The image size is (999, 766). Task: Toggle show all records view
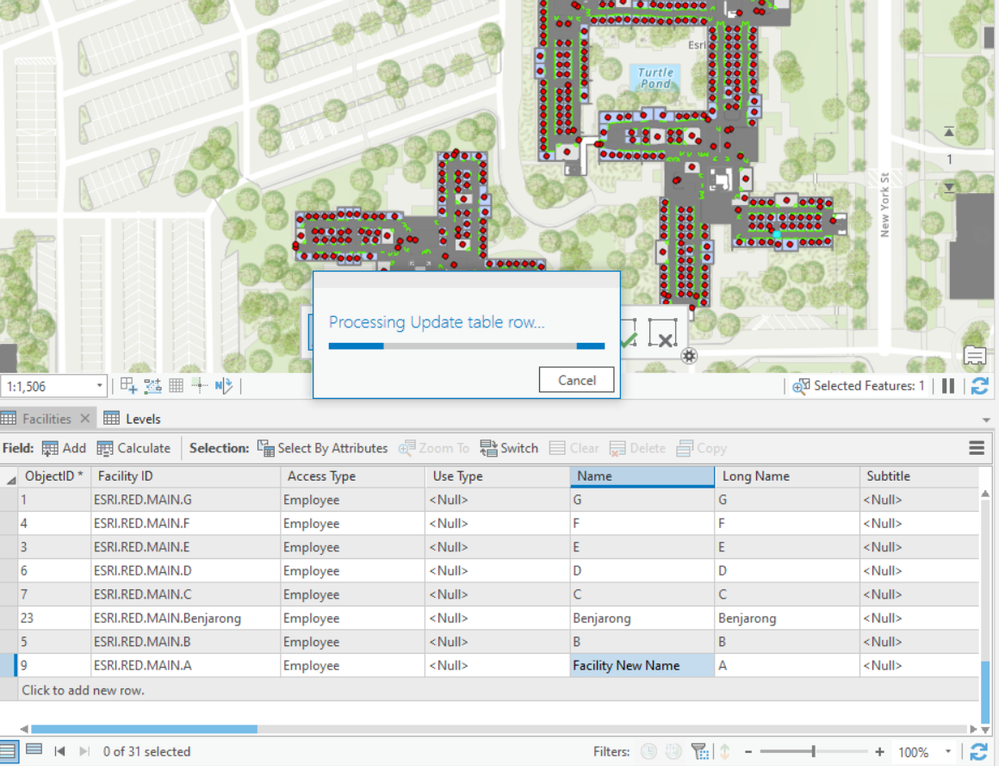click(9, 751)
